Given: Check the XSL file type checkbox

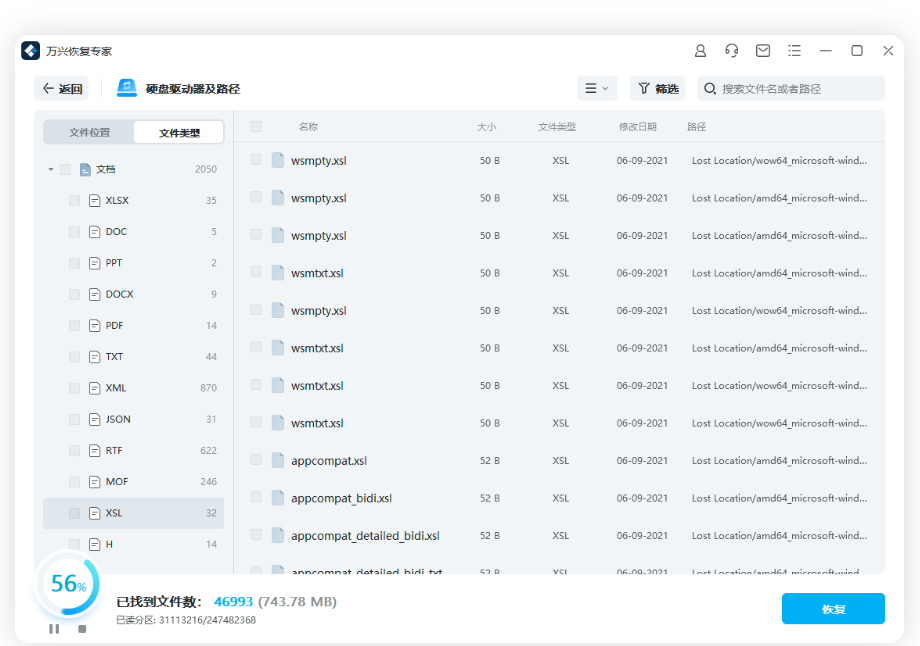Looking at the screenshot, I should [x=73, y=512].
